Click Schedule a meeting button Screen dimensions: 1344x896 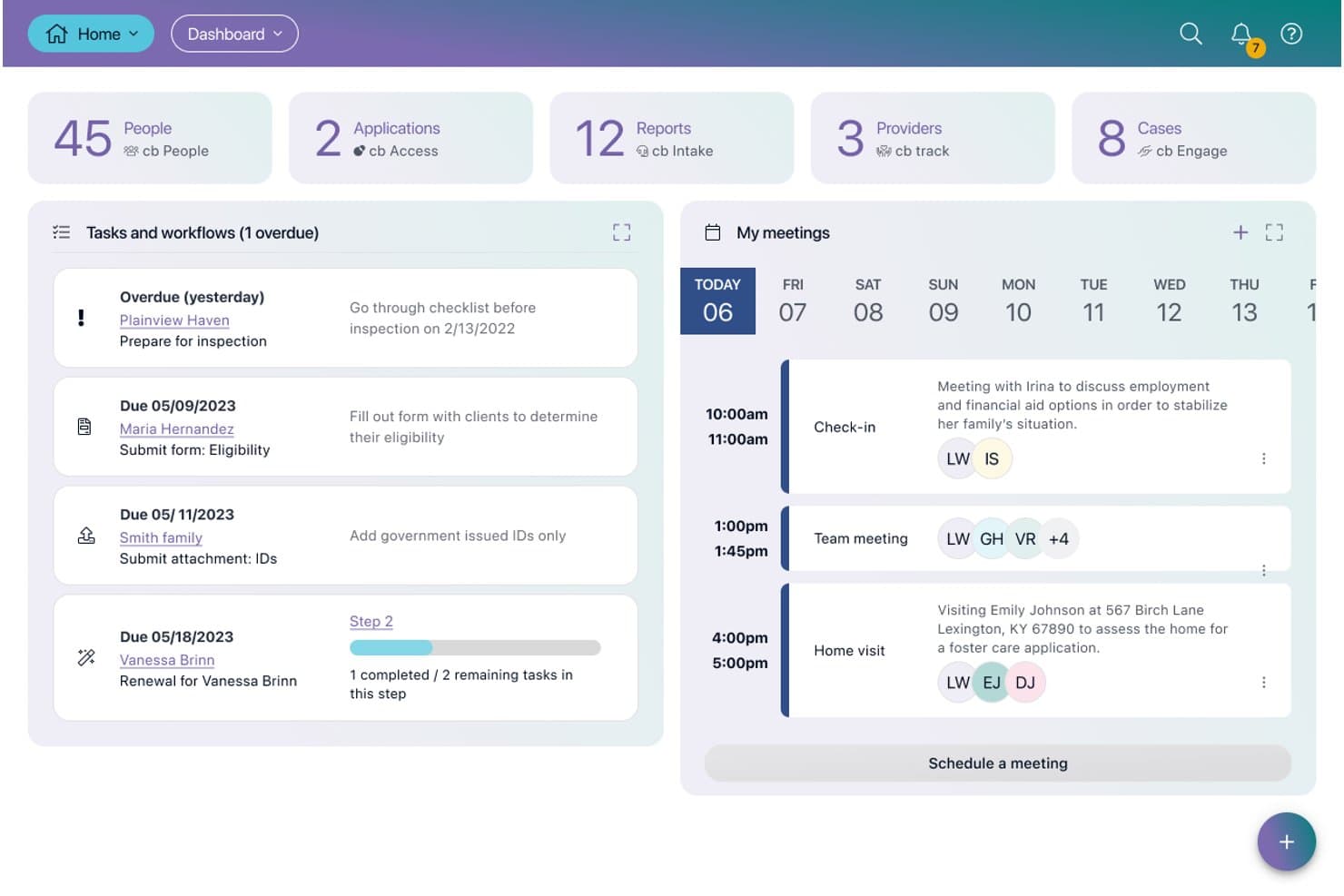(997, 763)
